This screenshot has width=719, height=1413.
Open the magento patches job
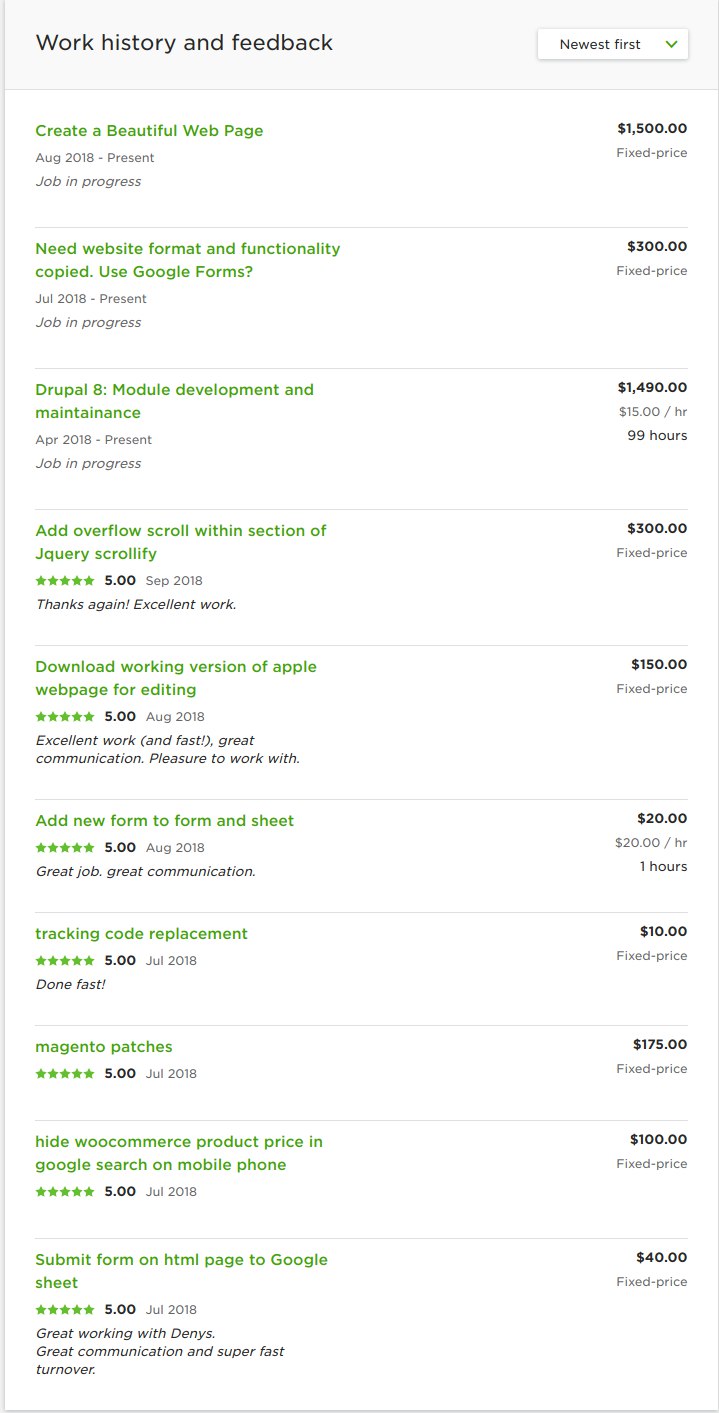click(104, 1047)
